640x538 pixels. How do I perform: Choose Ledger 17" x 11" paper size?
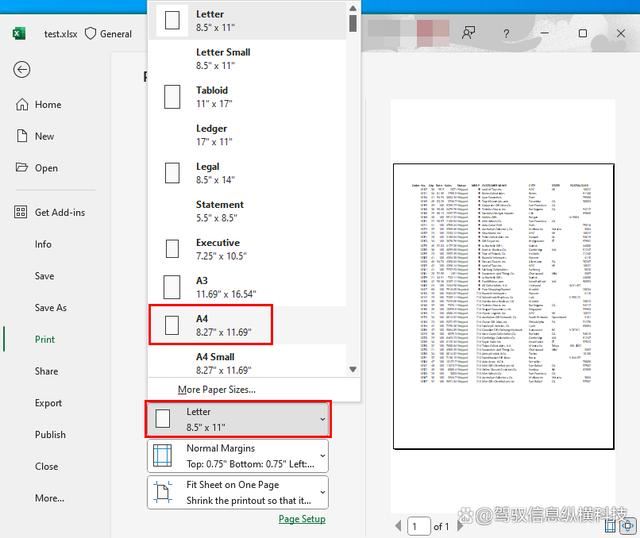(249, 135)
